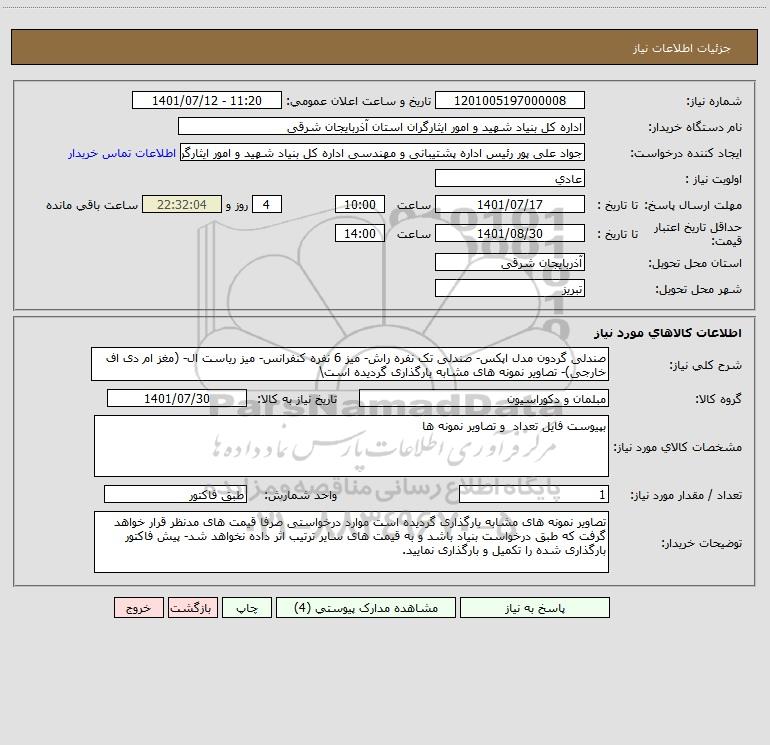Click the label واحد شمارش

(301, 496)
